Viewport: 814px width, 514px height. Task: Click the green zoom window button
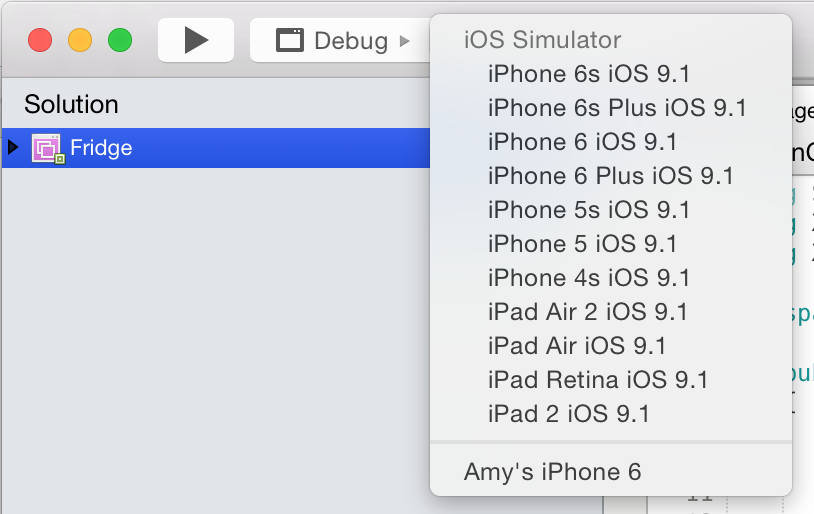coord(120,40)
